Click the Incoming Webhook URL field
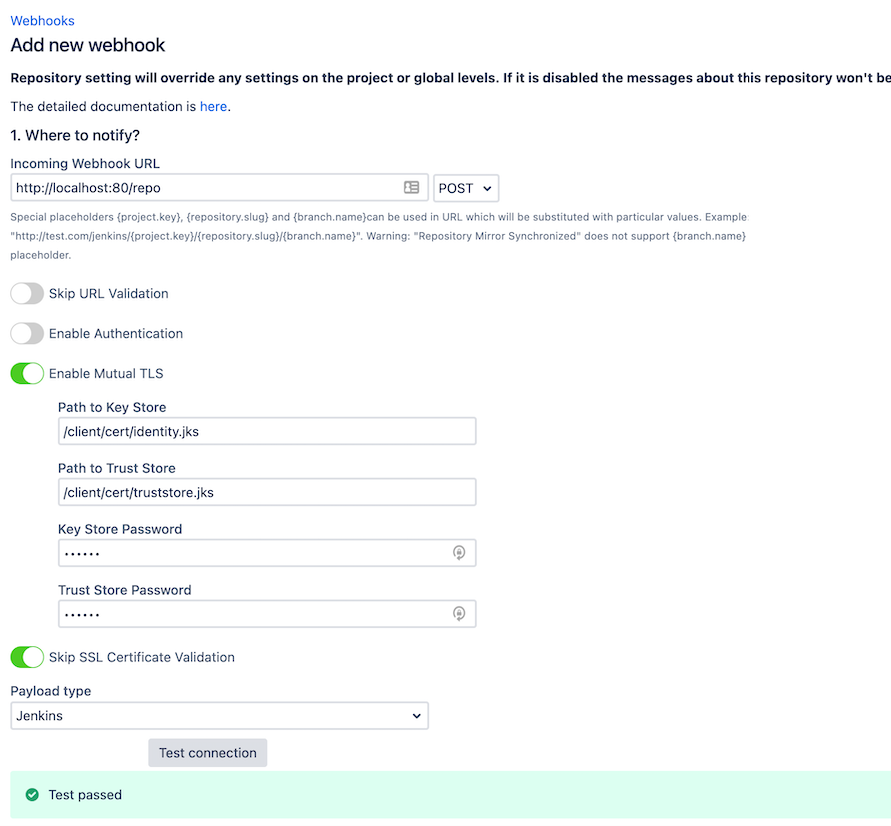The height and width of the screenshot is (826, 891). pyautogui.click(x=205, y=188)
